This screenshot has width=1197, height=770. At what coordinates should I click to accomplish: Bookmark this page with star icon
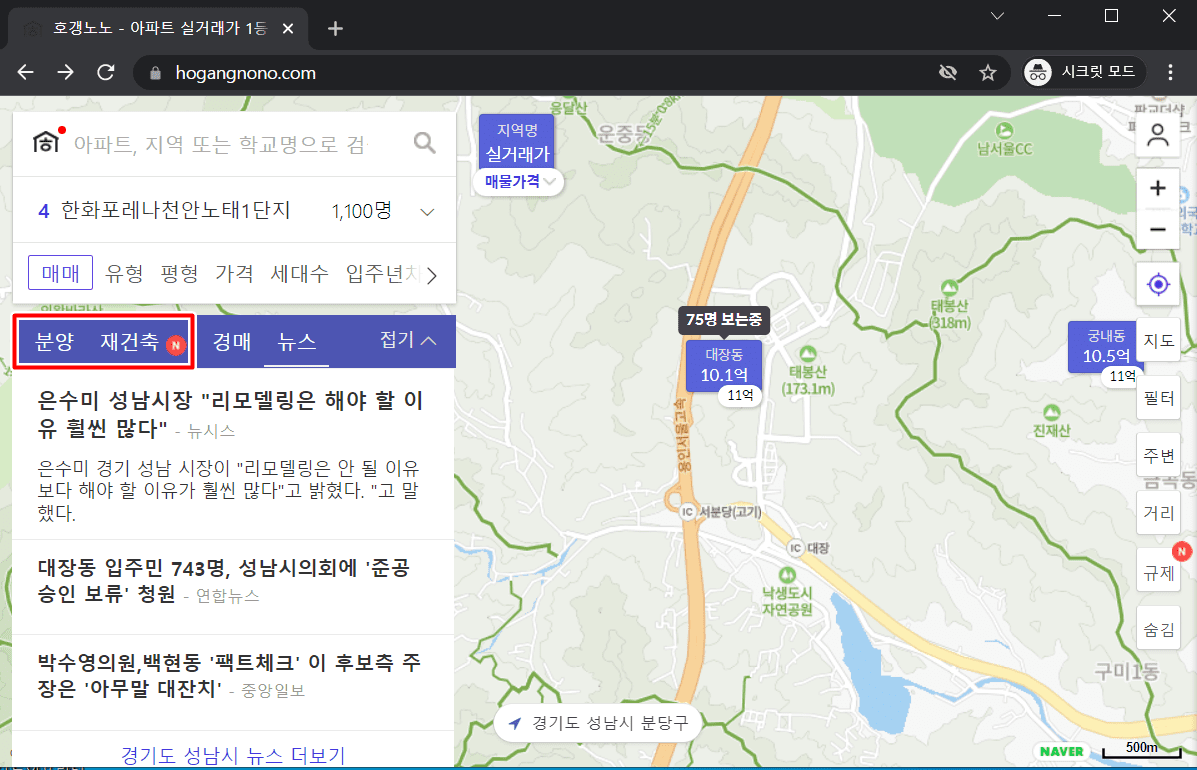[x=988, y=72]
